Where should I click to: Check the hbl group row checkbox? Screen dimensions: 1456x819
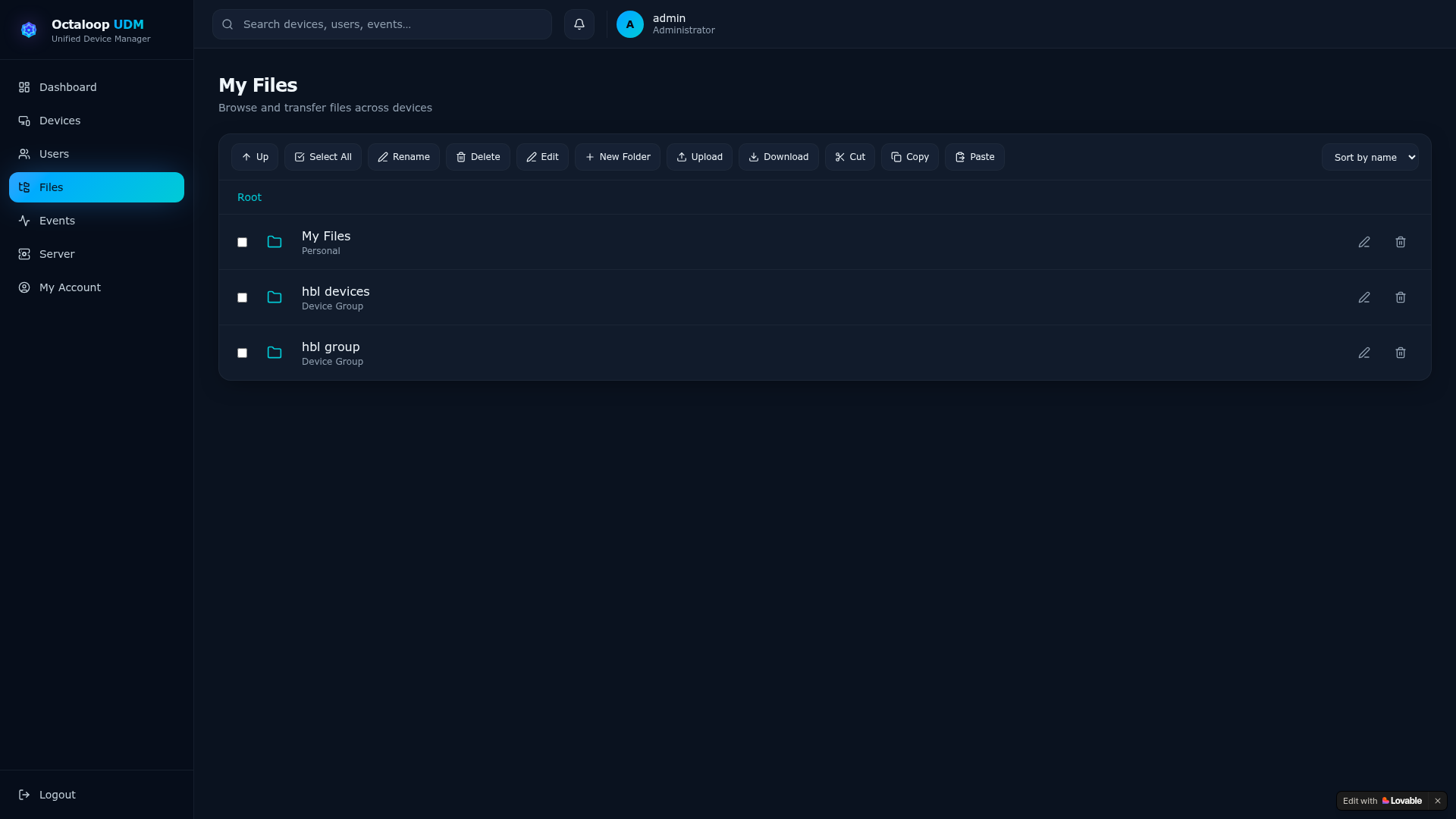pos(242,353)
